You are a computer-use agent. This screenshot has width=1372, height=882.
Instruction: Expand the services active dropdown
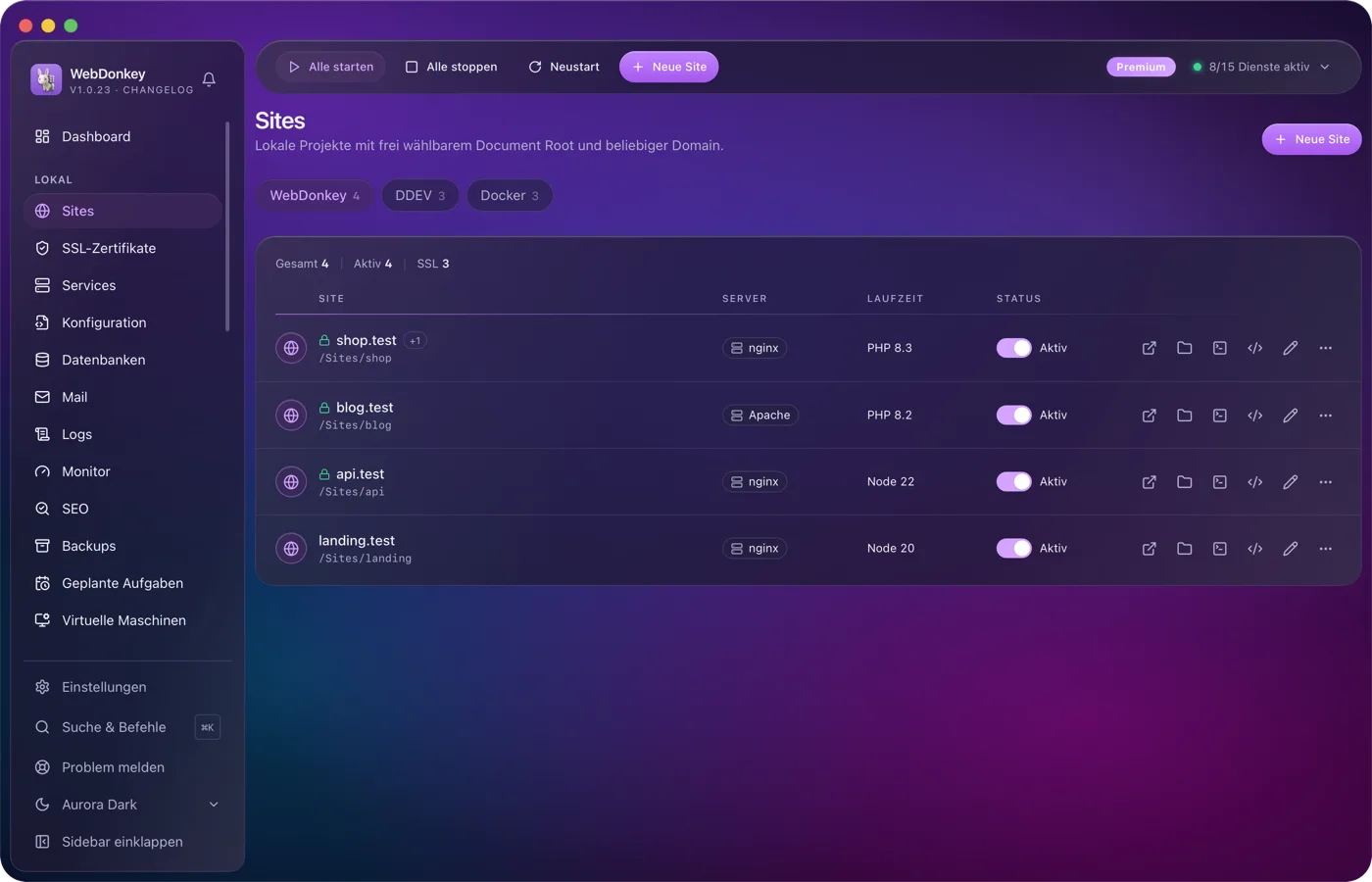pos(1262,67)
